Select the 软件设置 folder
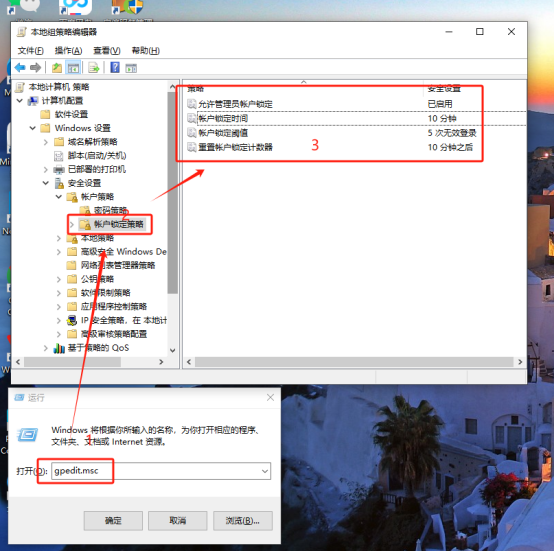Image resolution: width=554 pixels, height=551 pixels. pyautogui.click(x=71, y=114)
